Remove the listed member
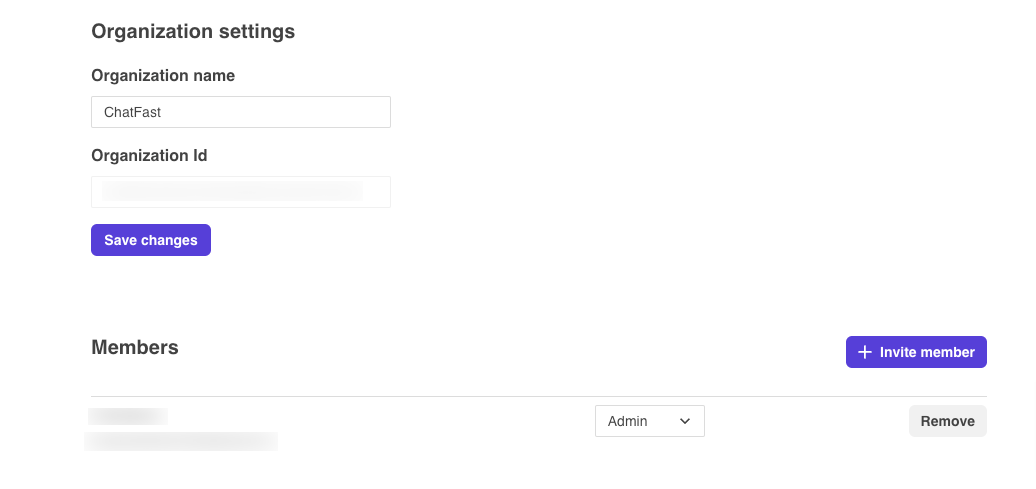The height and width of the screenshot is (489, 1036). tap(947, 421)
